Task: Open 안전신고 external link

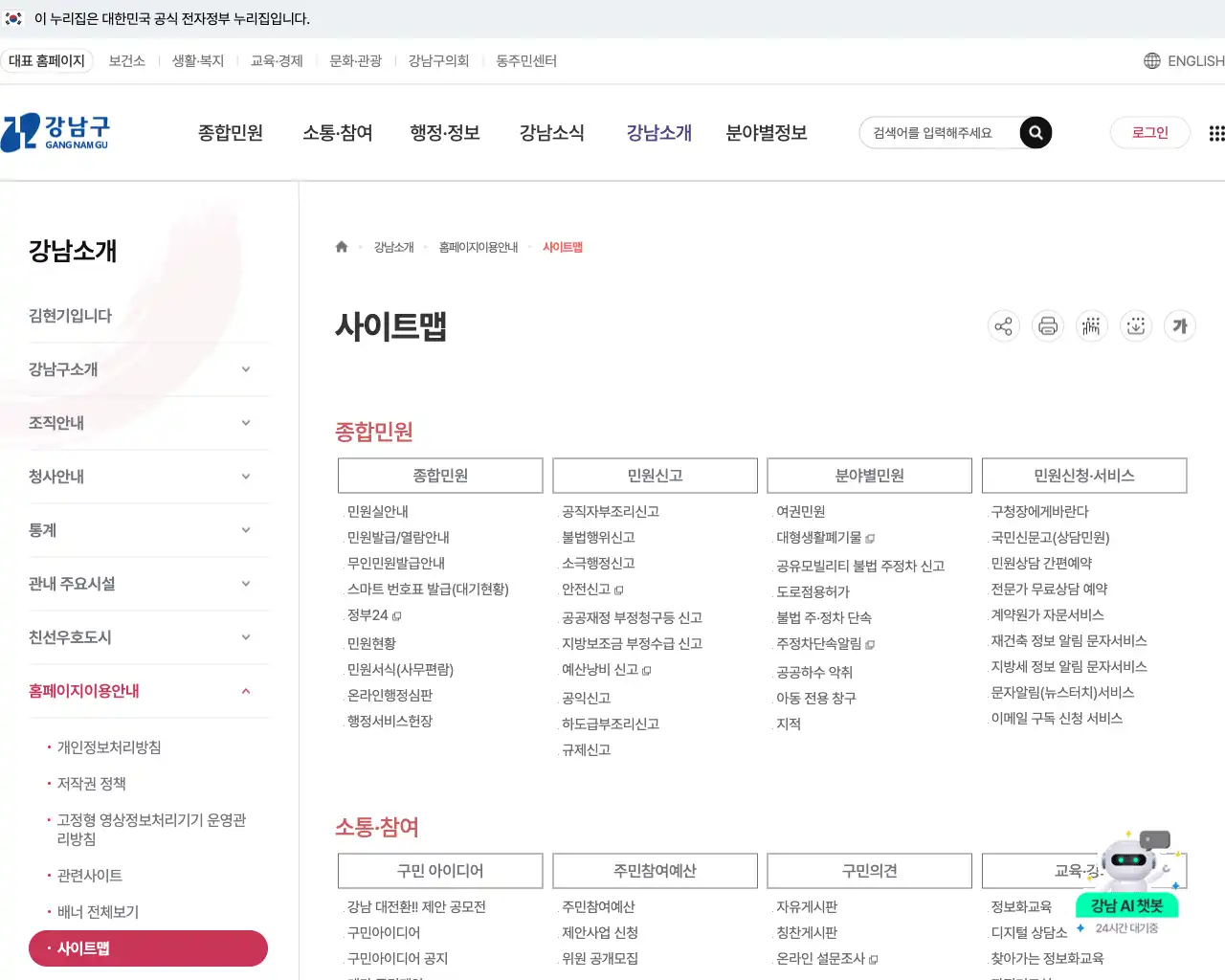Action: click(592, 590)
